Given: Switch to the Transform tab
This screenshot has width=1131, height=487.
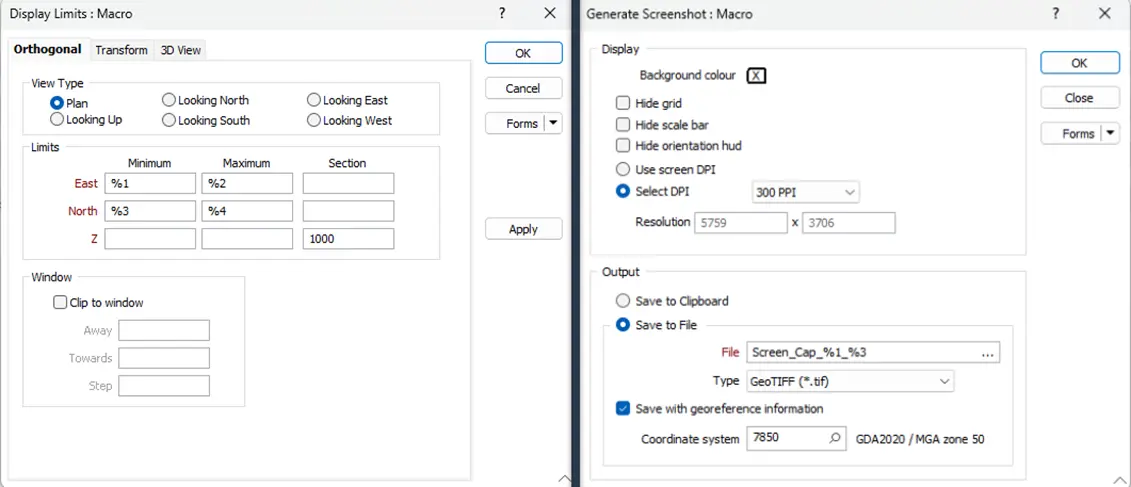Looking at the screenshot, I should point(121,50).
